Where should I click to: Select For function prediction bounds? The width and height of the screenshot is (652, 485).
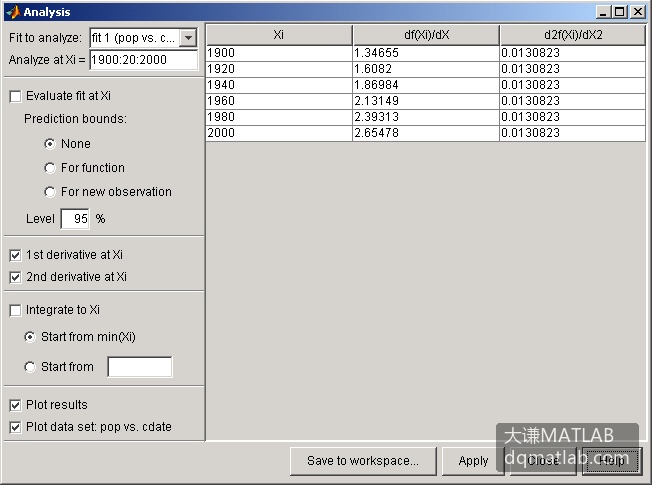(x=49, y=168)
